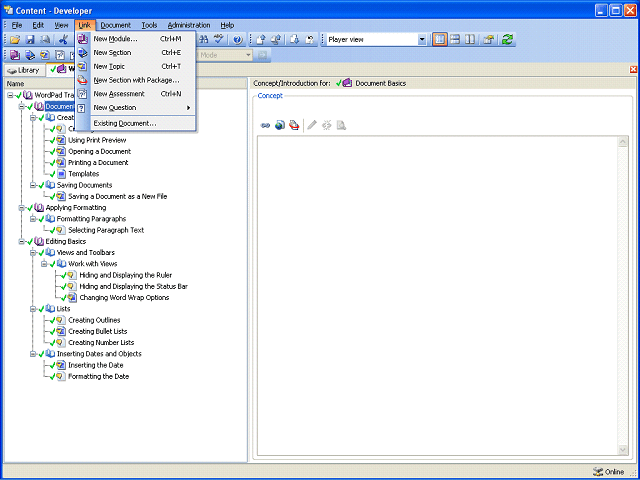Select the Templates tree item
Screen dimensions: 640x480
point(84,174)
